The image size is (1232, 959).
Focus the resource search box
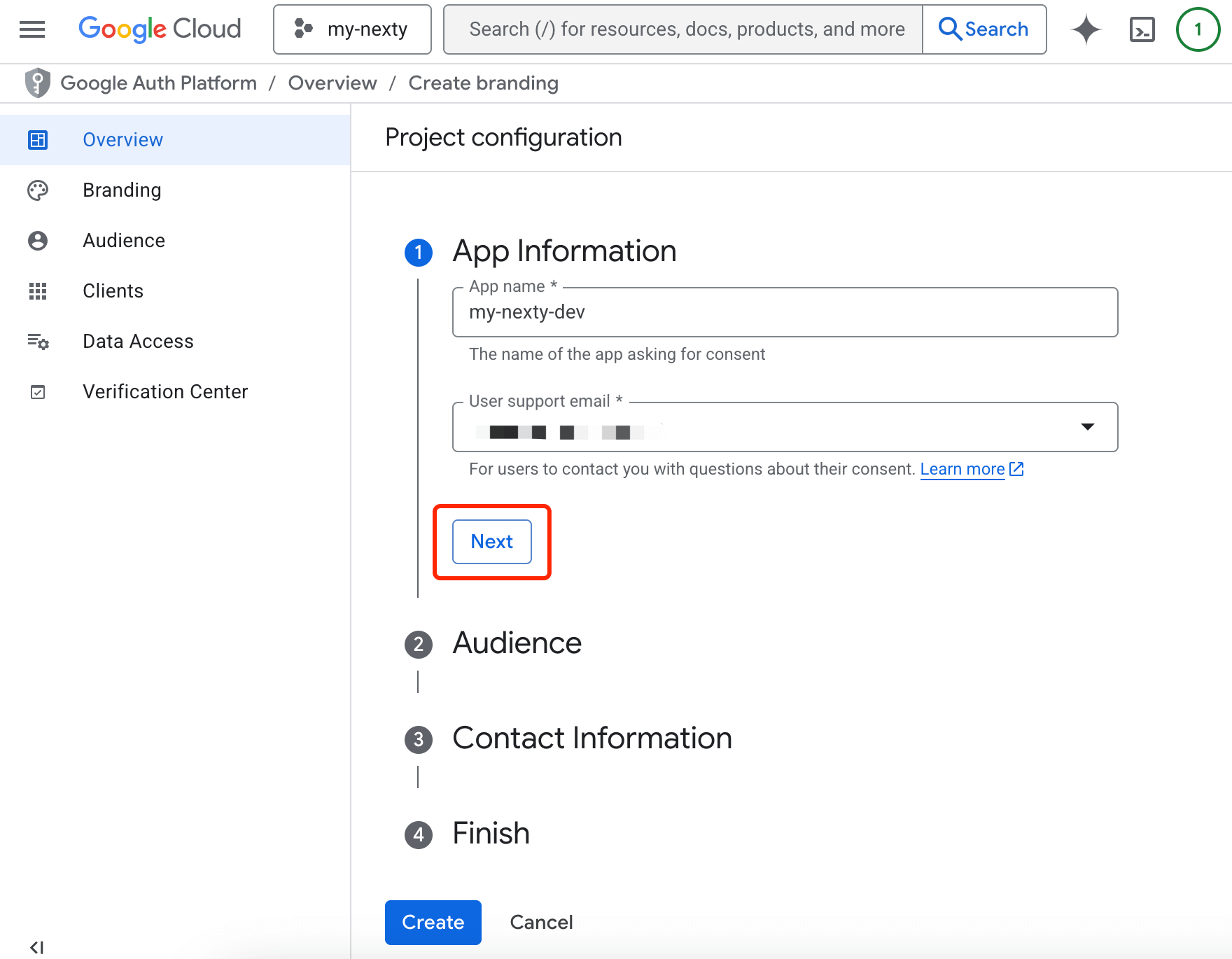tap(683, 29)
